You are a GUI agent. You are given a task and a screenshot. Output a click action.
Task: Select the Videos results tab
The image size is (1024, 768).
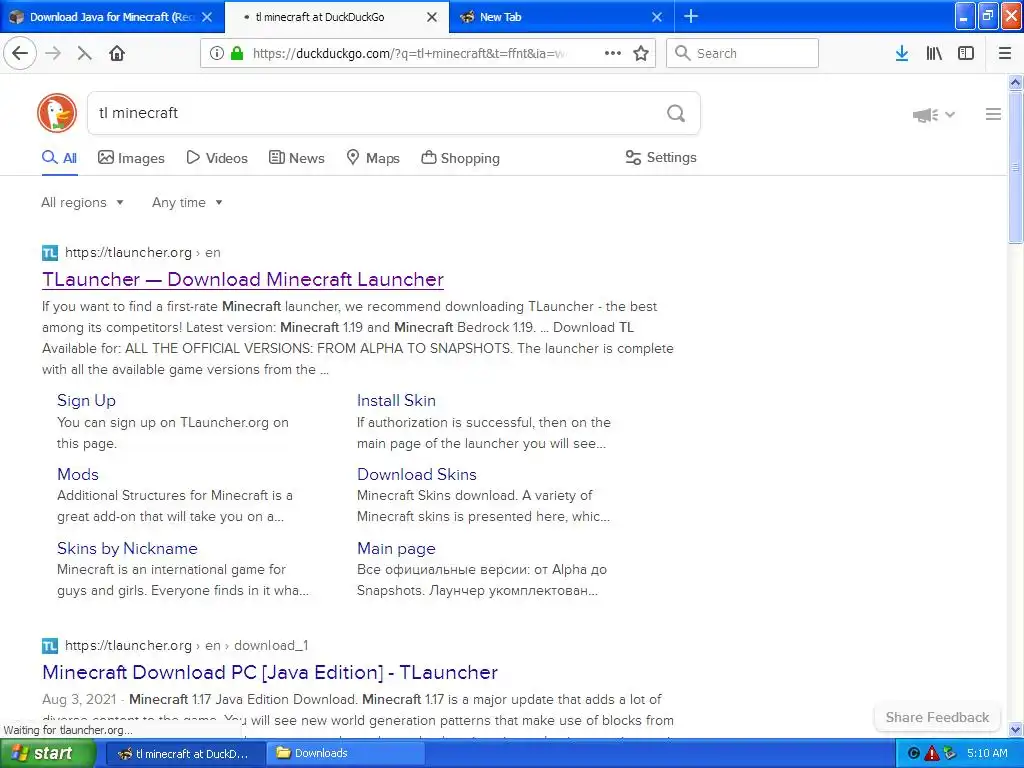point(217,158)
